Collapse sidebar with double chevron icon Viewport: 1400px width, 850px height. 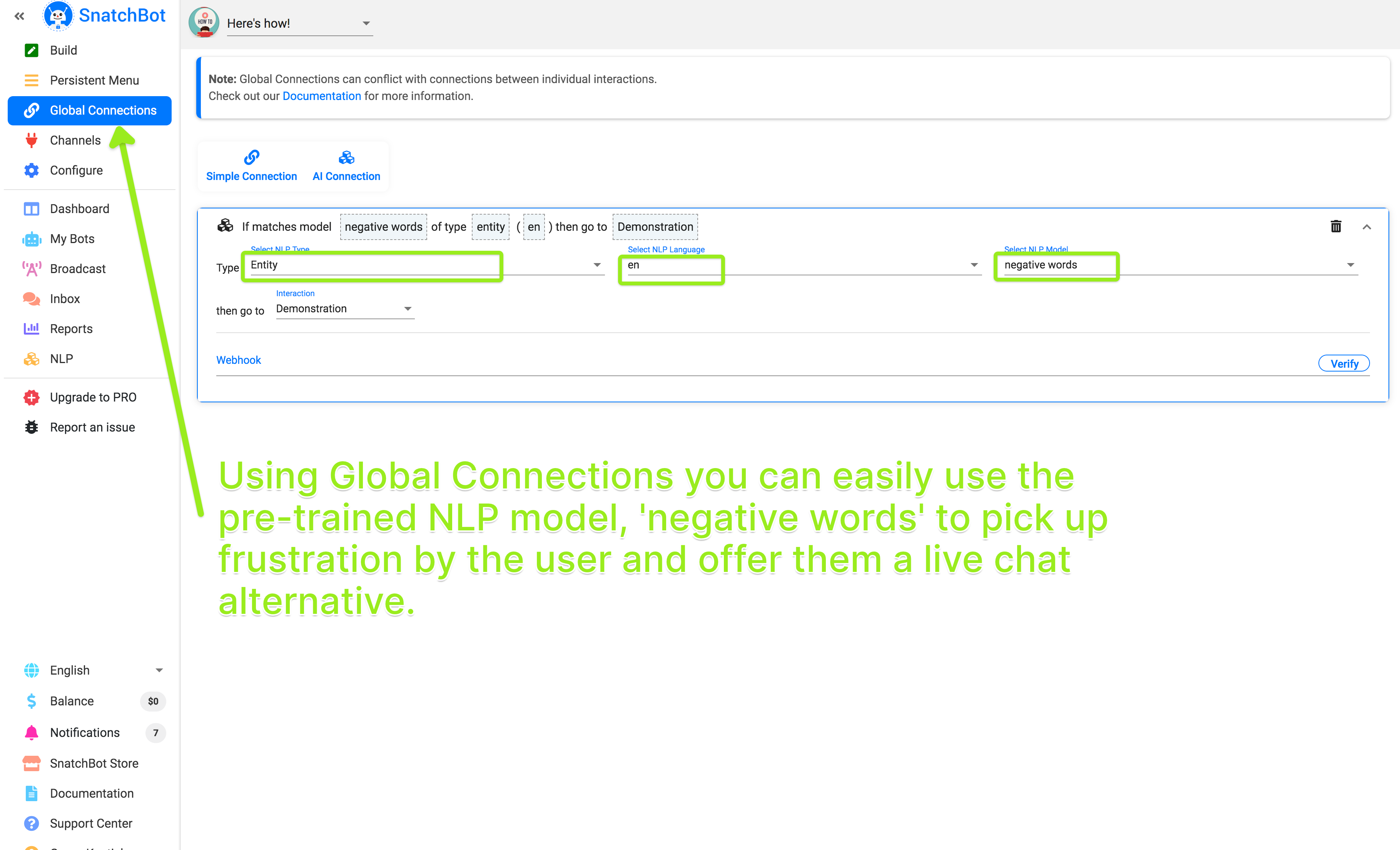pyautogui.click(x=19, y=16)
